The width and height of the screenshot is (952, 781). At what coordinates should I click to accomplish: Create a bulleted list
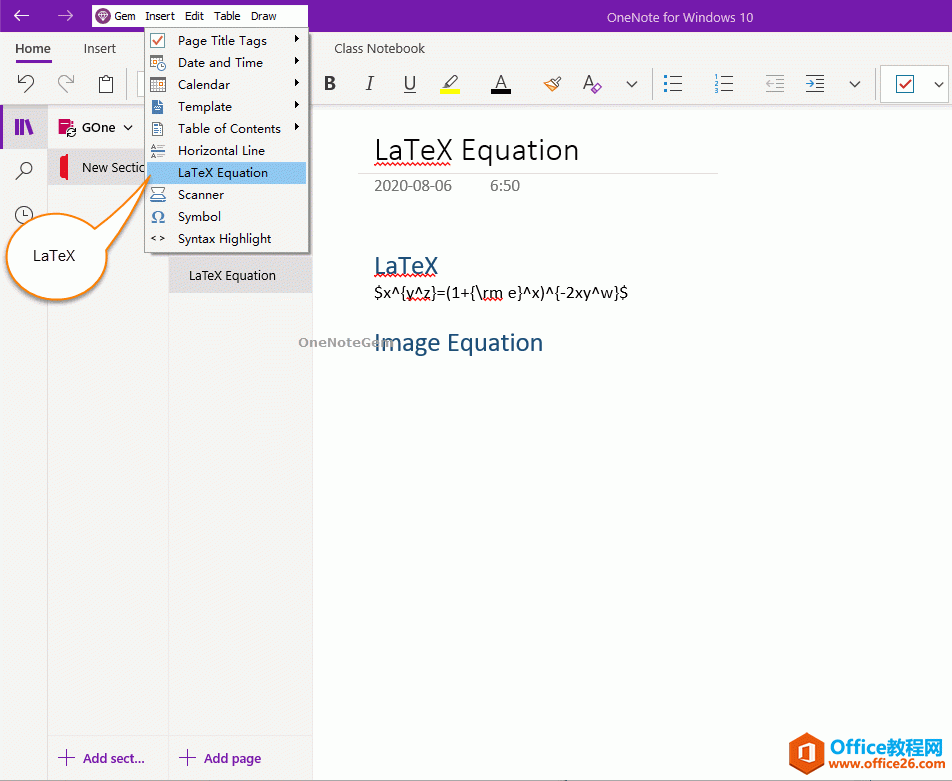click(673, 84)
